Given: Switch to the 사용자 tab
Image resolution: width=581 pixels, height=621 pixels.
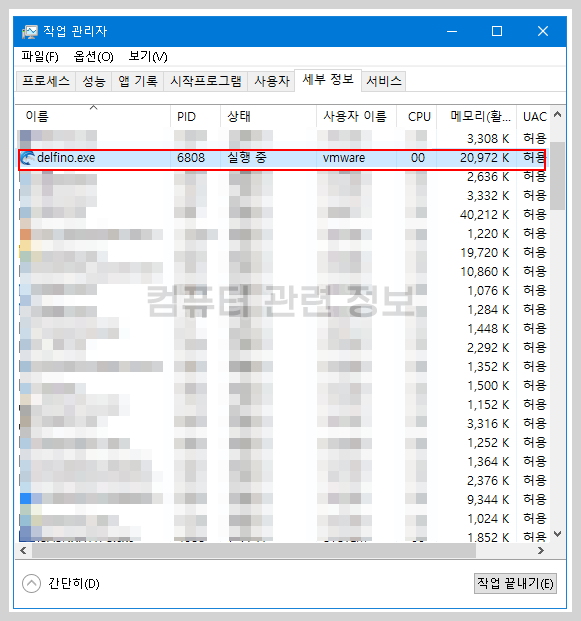Looking at the screenshot, I should click(272, 81).
